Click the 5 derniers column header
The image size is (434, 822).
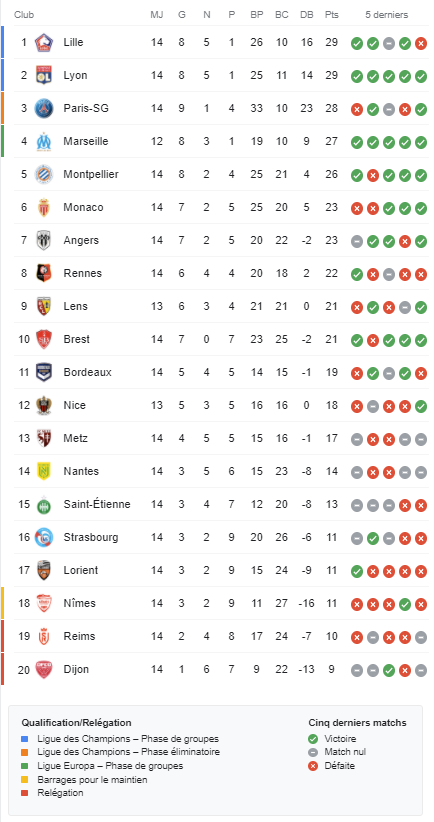tap(387, 15)
